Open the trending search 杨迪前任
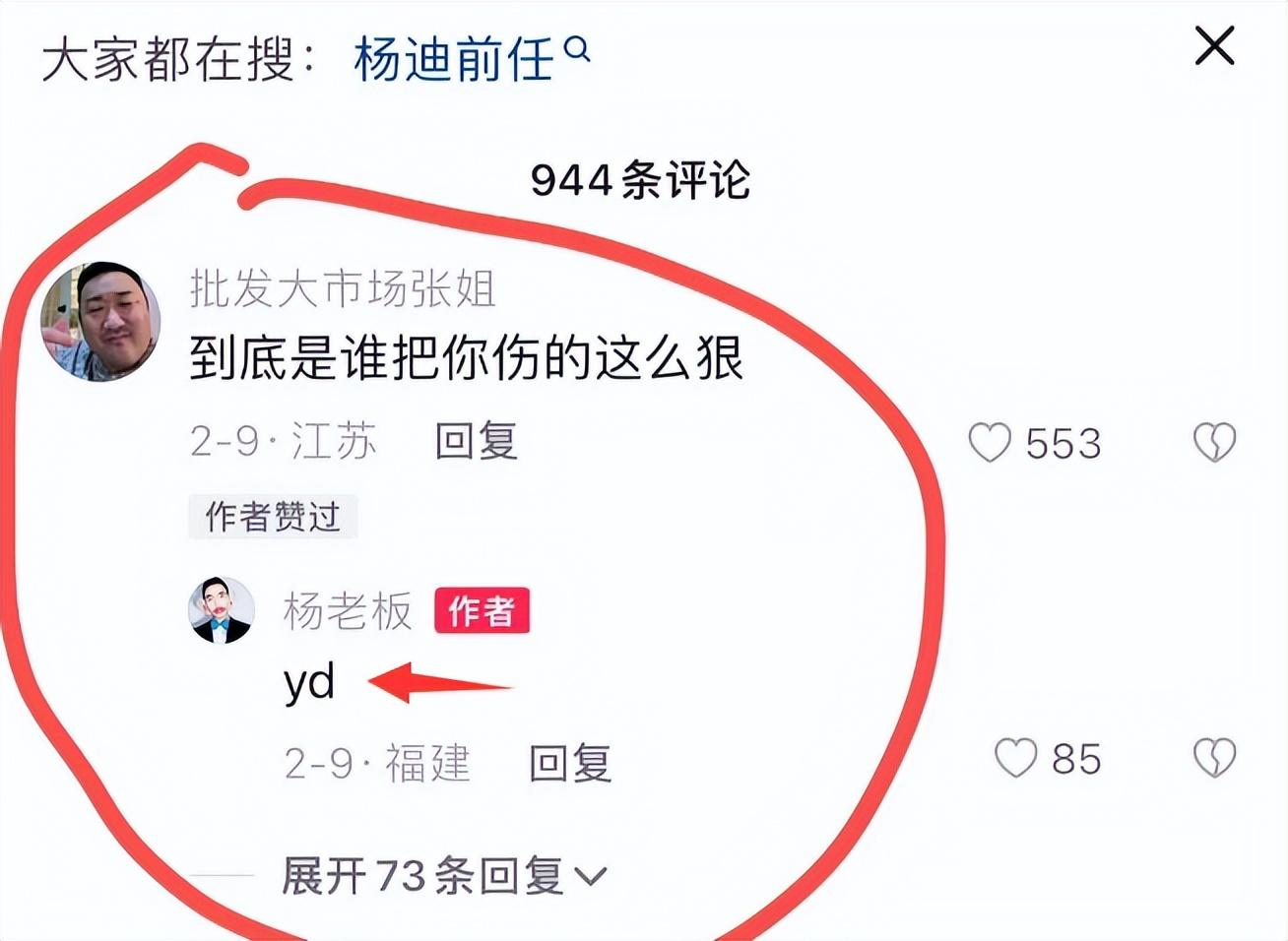Viewport: 1288px width, 941px height. pyautogui.click(x=454, y=59)
